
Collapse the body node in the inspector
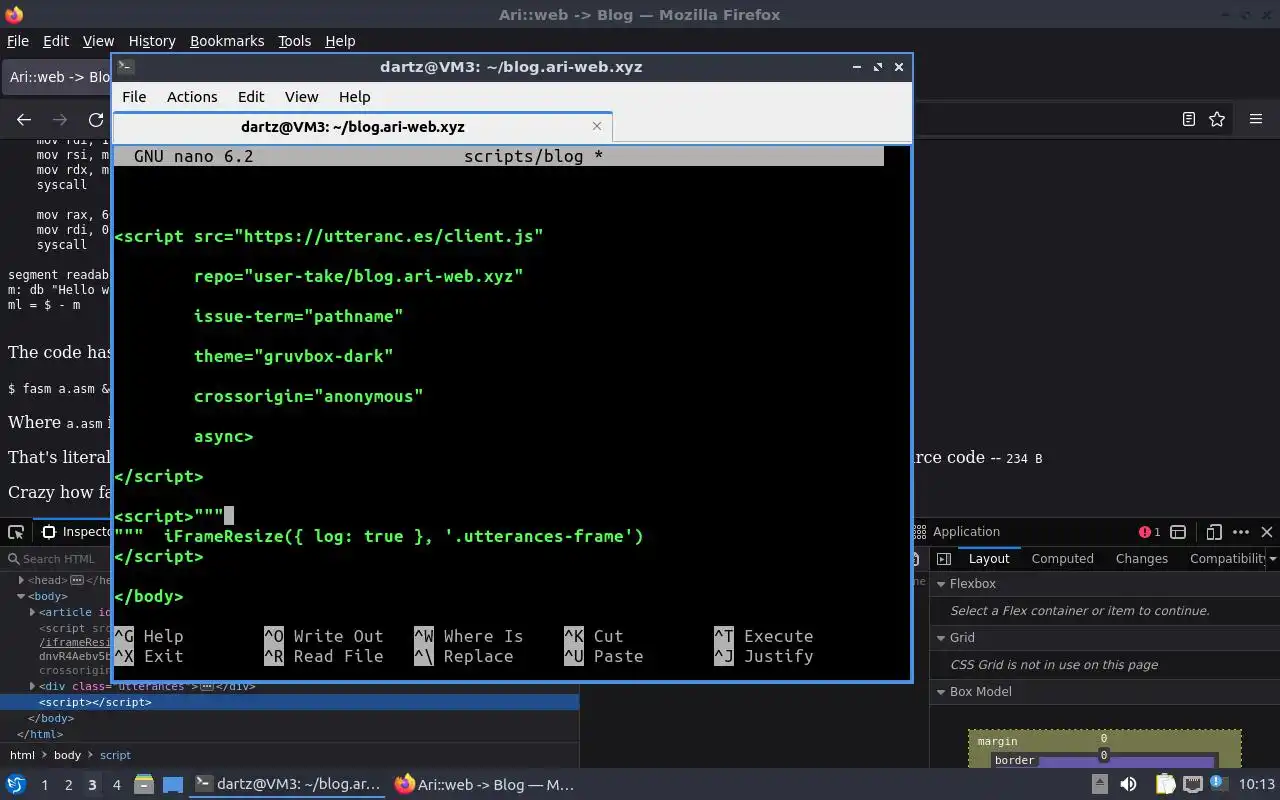coord(21,596)
